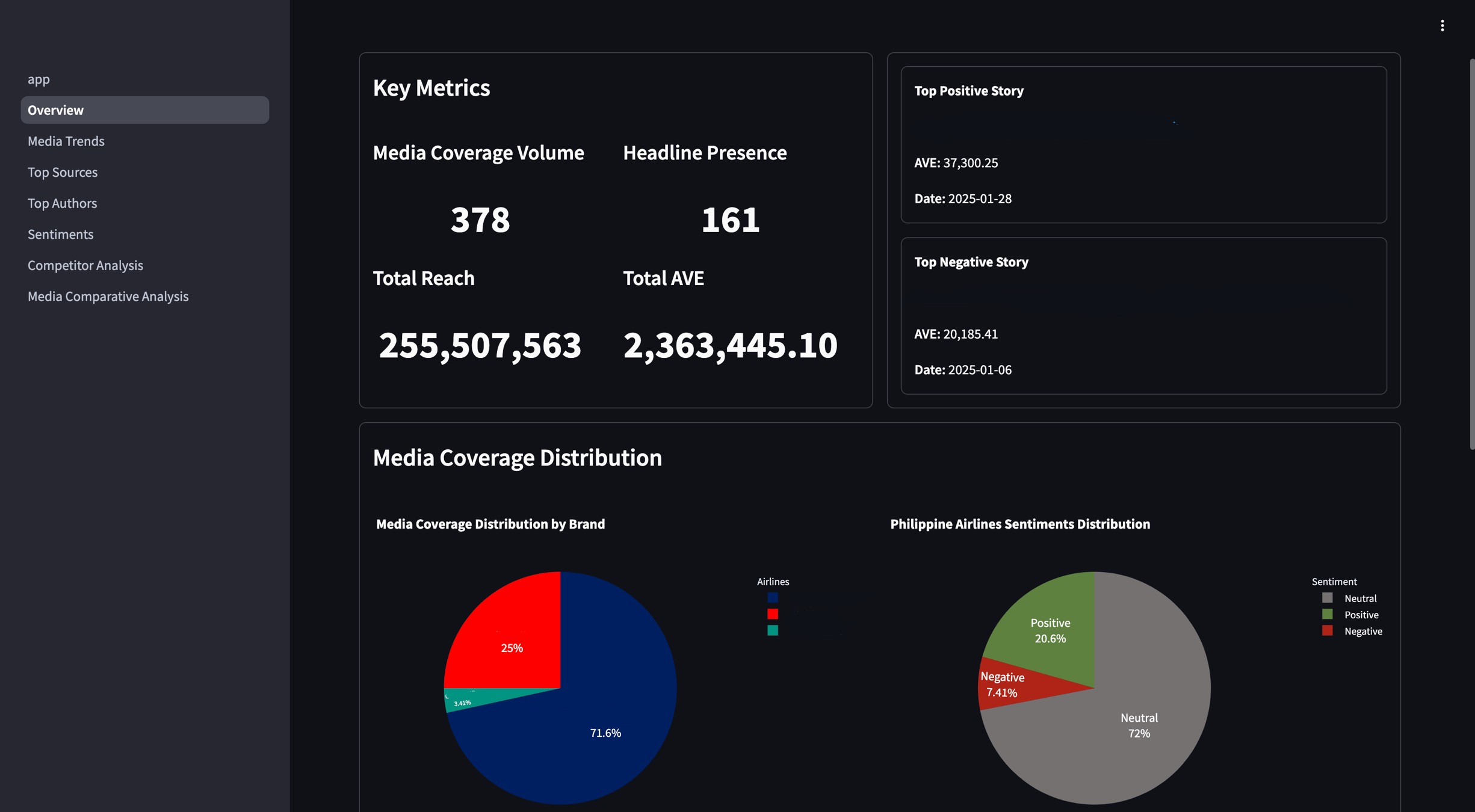Toggle Neutral in the Sentiment legend

click(1326, 598)
